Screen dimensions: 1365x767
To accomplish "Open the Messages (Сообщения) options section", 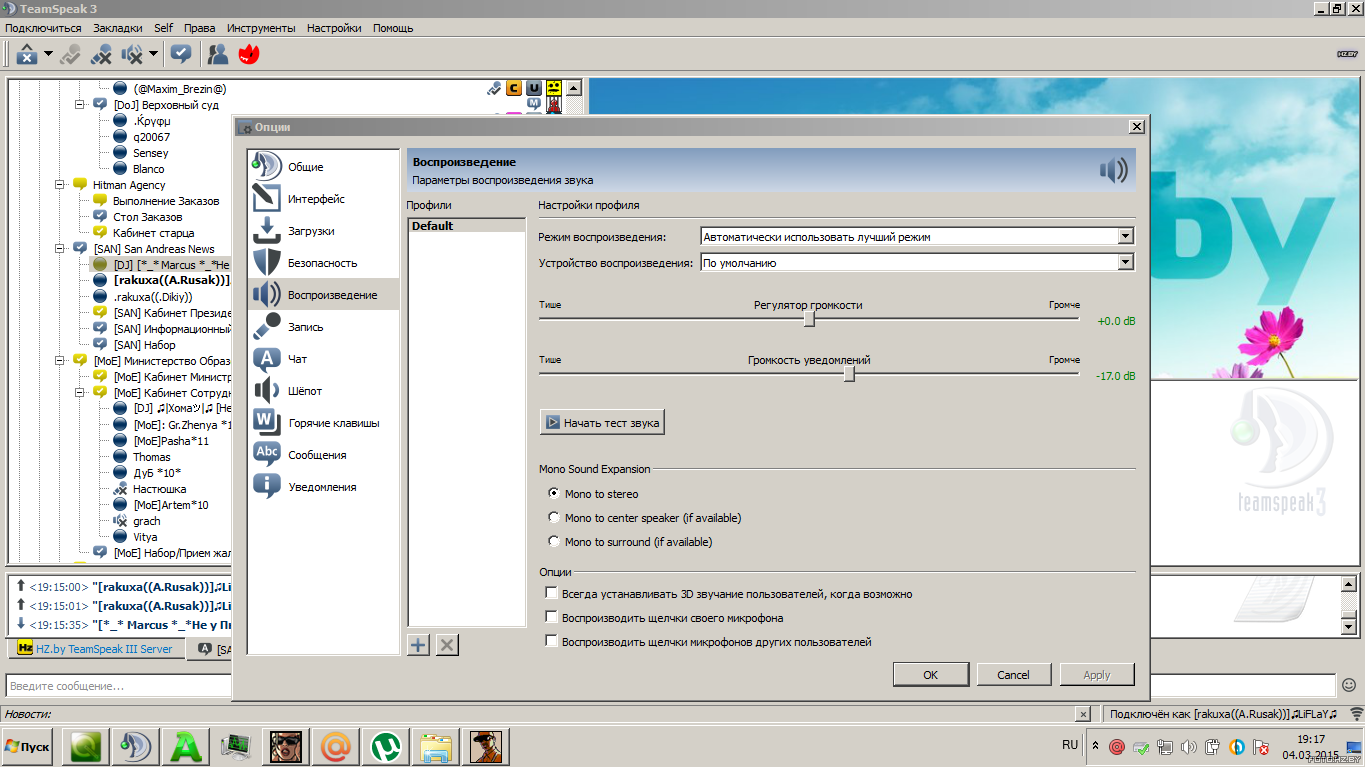I will (323, 455).
